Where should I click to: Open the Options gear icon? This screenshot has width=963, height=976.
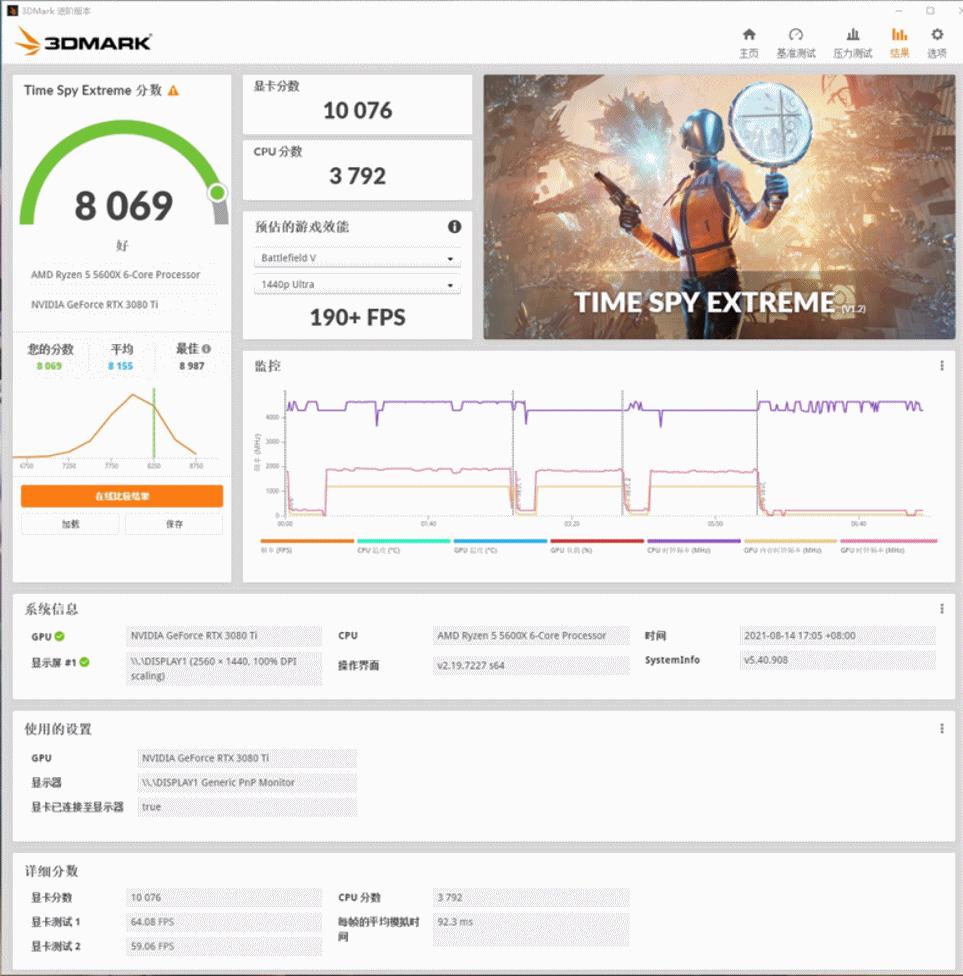point(937,34)
